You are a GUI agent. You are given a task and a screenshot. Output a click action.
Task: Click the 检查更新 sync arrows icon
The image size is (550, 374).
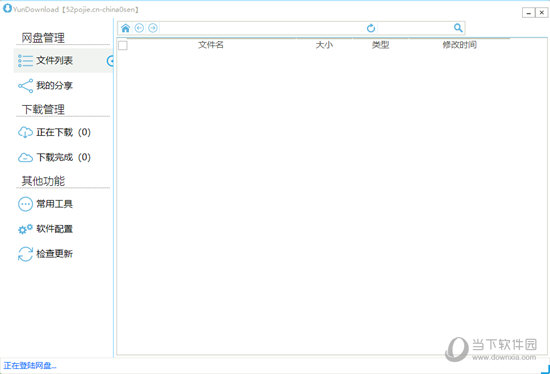coord(25,254)
